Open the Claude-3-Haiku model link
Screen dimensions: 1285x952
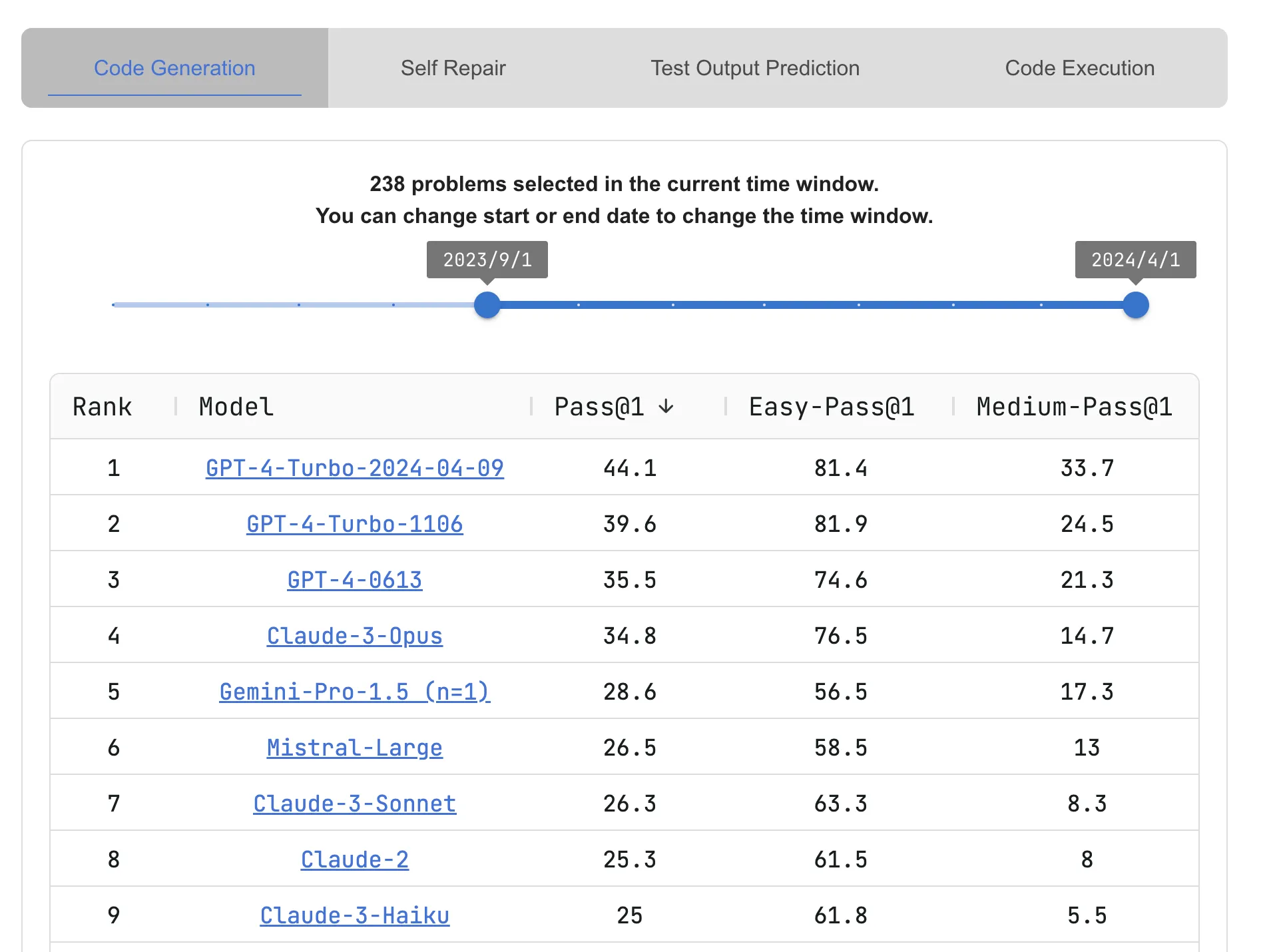click(x=355, y=915)
